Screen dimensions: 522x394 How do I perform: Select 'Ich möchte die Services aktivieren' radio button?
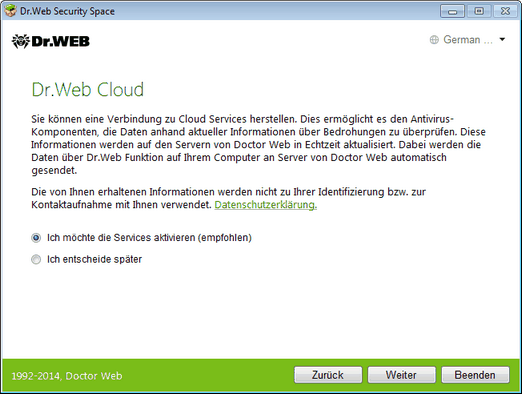[x=36, y=238]
